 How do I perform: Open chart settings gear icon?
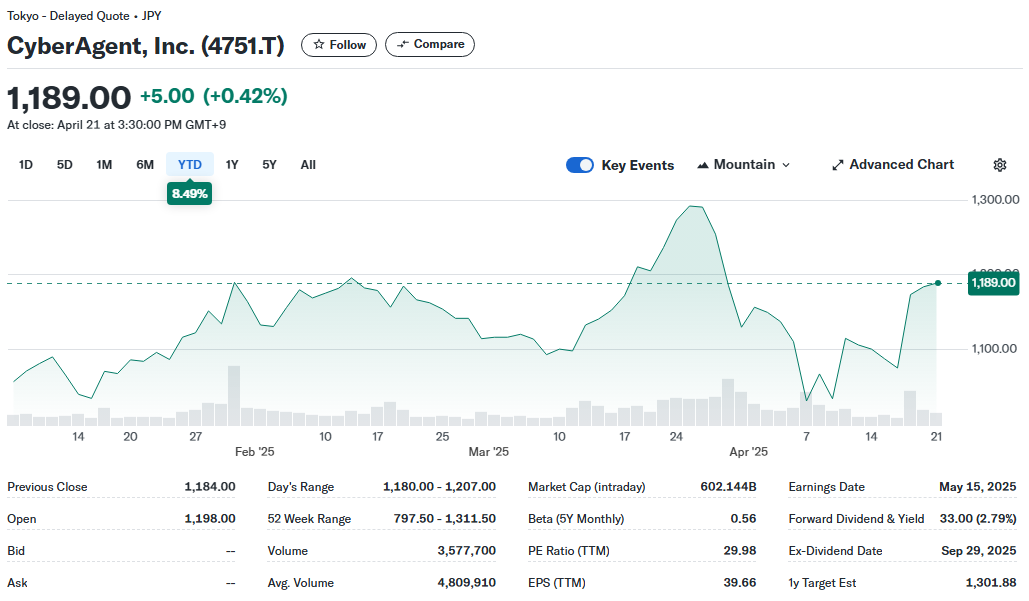coord(999,165)
